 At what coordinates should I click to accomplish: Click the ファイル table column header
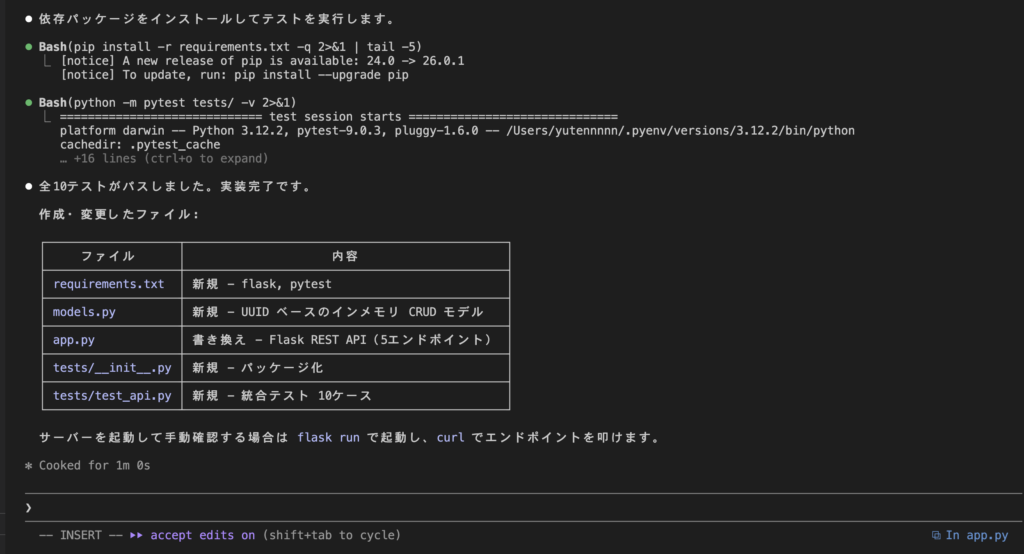(x=108, y=256)
